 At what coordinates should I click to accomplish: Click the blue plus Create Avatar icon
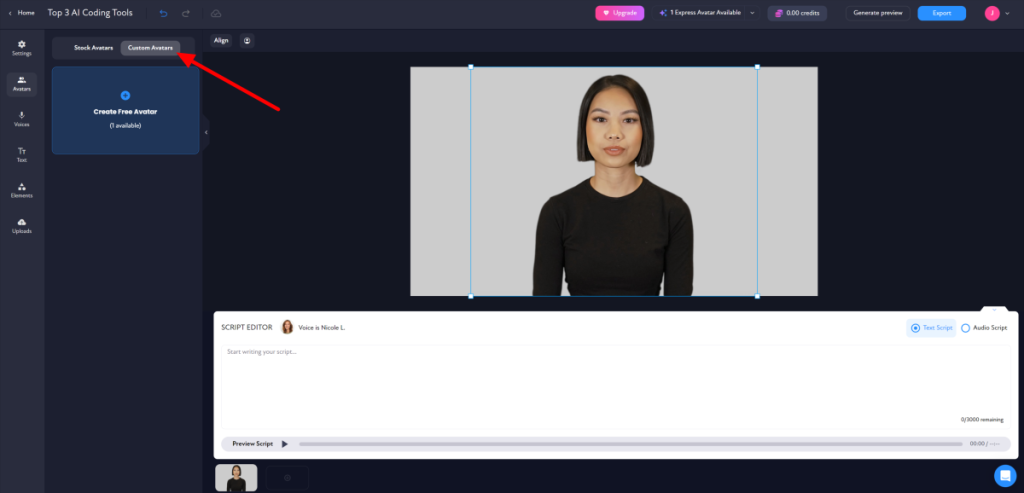coord(125,95)
